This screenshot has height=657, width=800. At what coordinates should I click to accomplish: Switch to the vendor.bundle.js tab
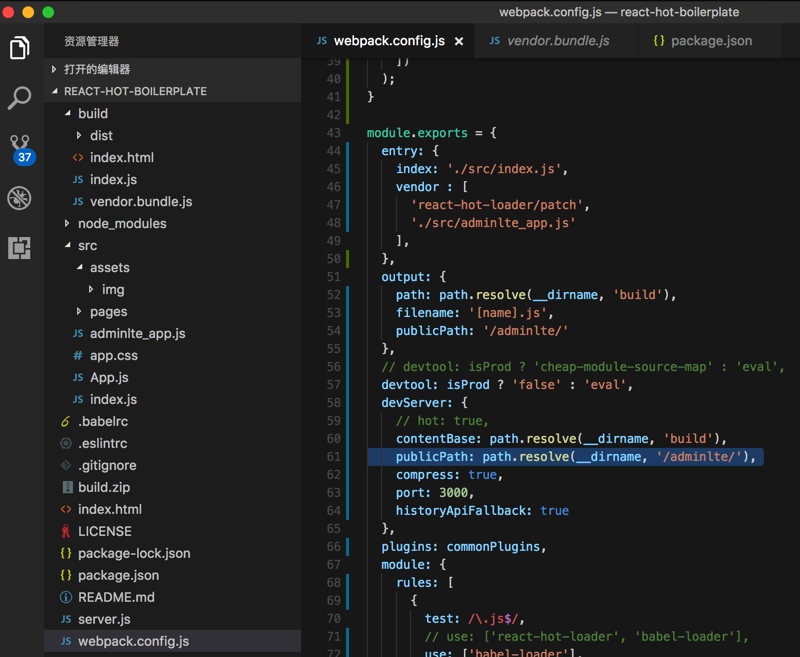557,41
